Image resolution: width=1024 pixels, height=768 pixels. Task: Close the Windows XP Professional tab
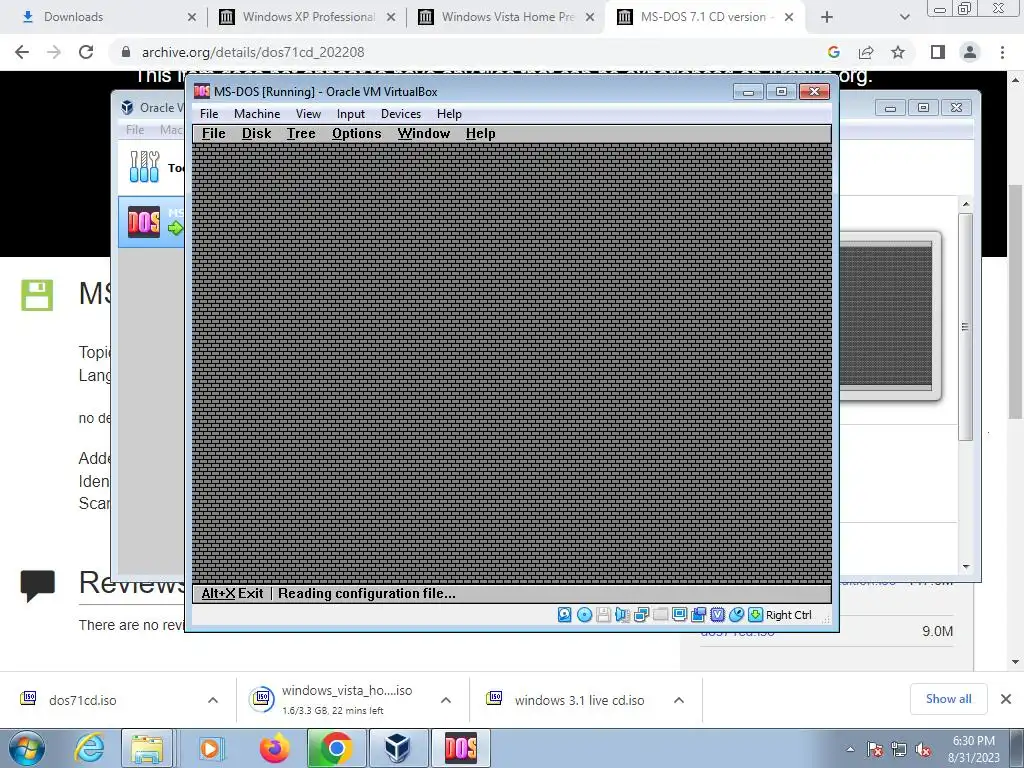pos(391,17)
